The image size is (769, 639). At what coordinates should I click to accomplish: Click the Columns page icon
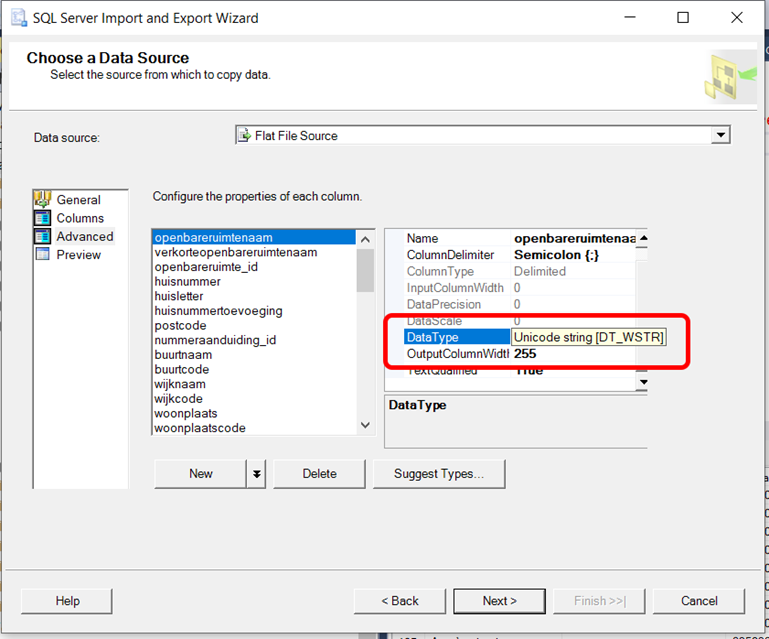[x=42, y=218]
